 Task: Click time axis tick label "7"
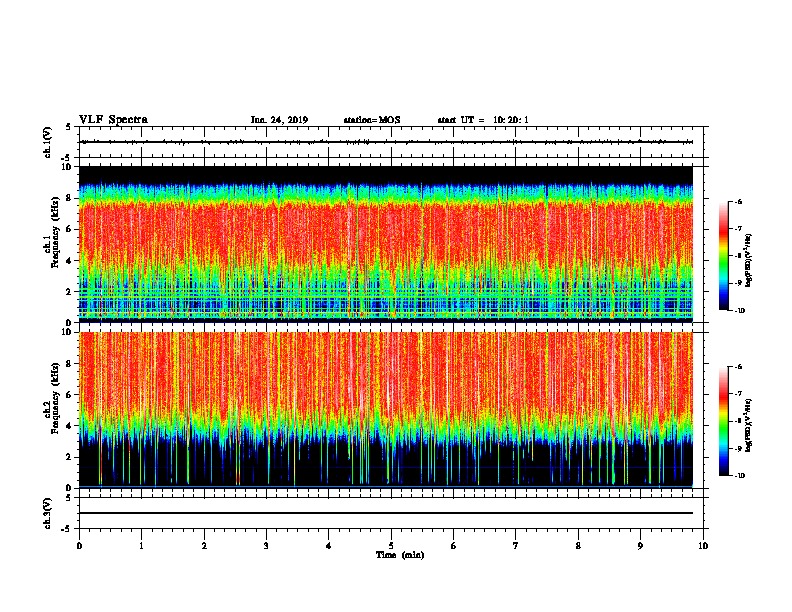pos(516,546)
